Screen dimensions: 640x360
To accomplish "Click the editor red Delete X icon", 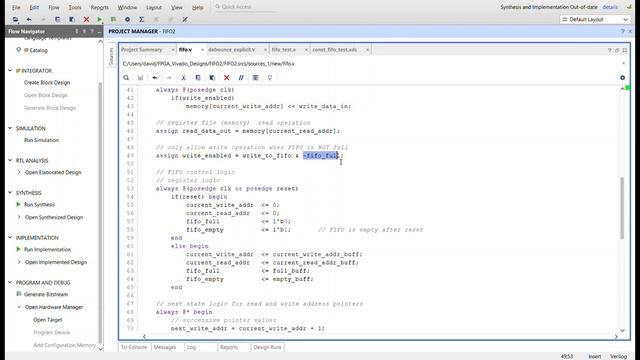I will (227, 78).
